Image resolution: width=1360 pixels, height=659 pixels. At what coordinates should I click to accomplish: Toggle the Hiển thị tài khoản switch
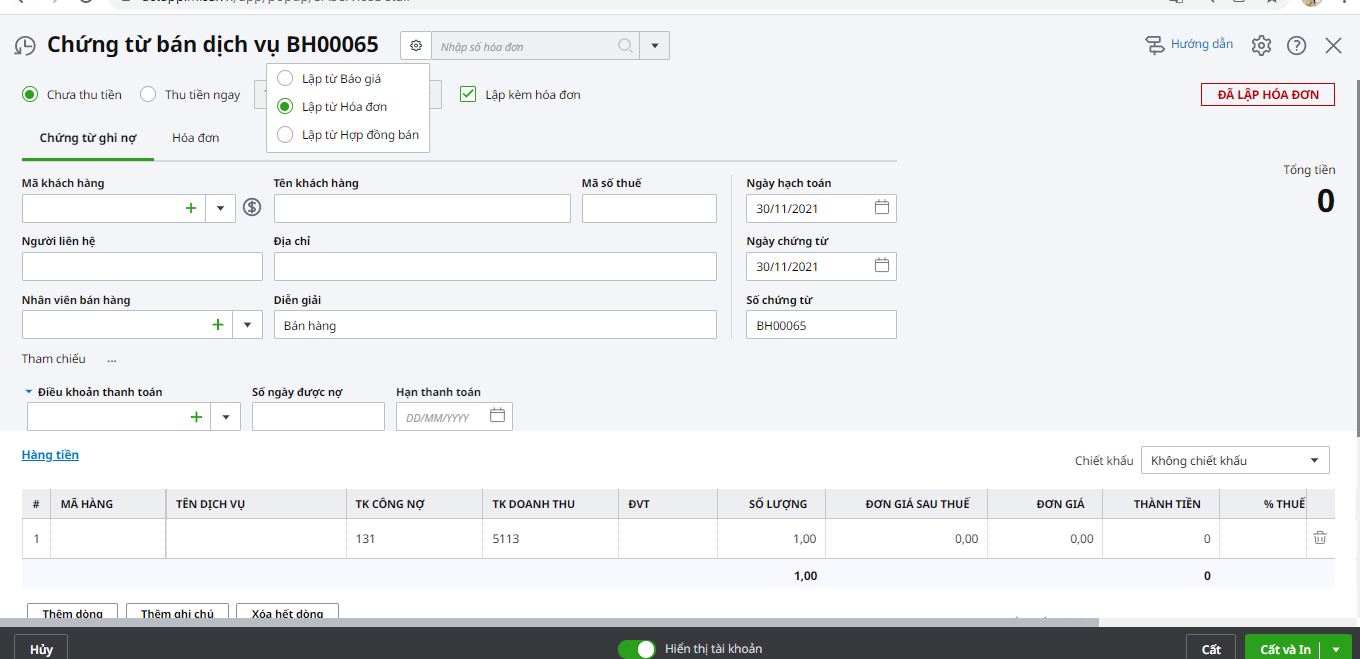pyautogui.click(x=637, y=649)
